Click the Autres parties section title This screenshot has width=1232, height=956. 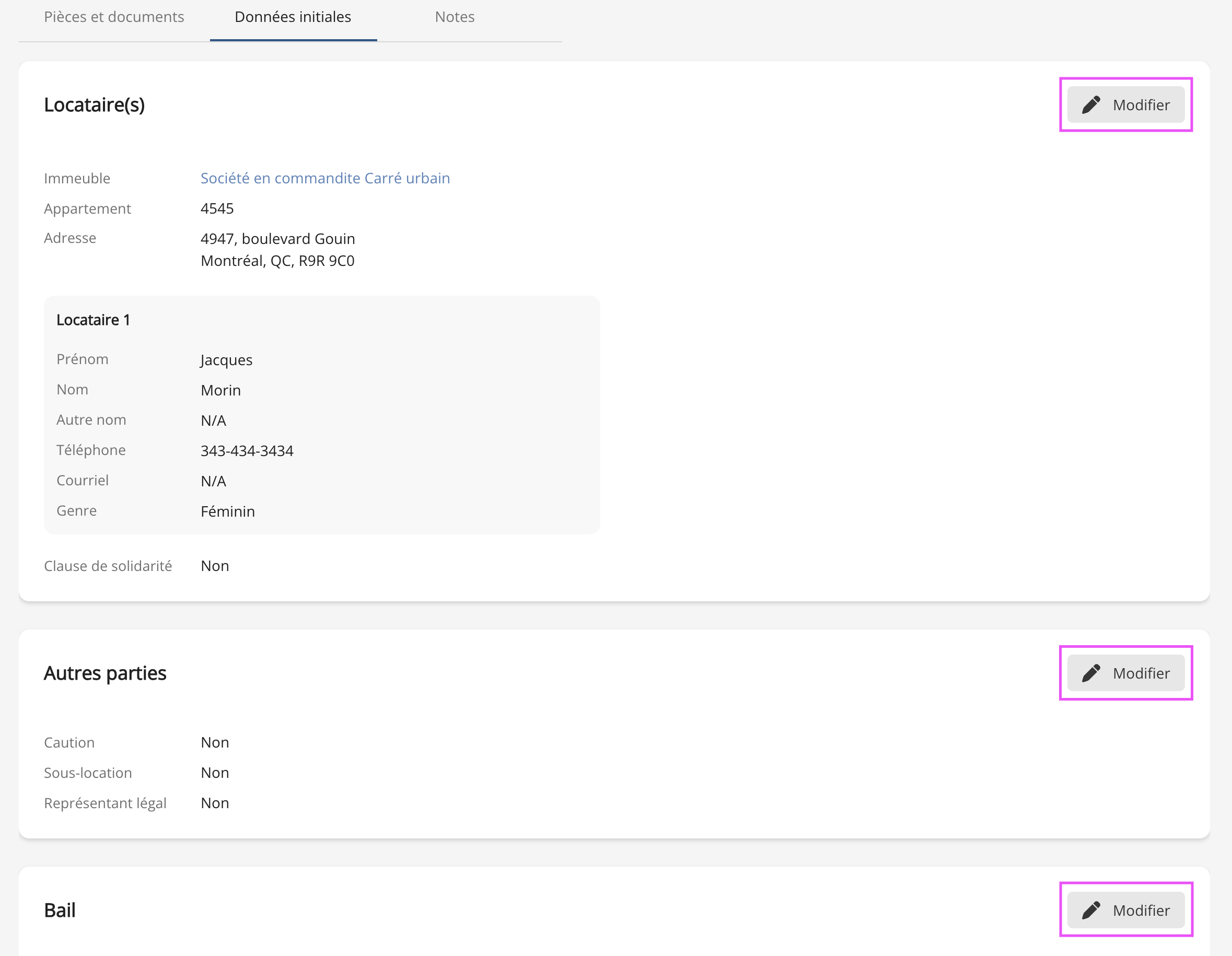coord(105,673)
